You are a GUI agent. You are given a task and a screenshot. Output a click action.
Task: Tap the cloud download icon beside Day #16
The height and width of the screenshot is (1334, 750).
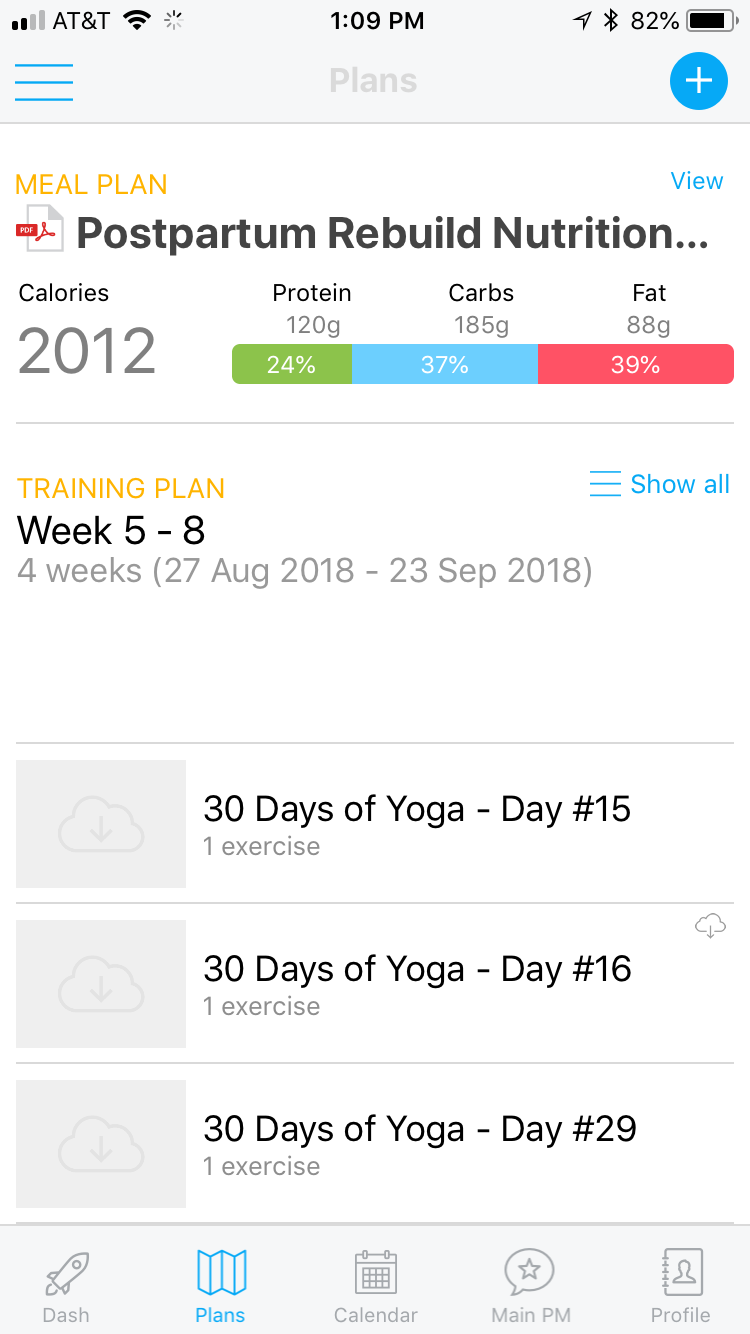tap(710, 927)
